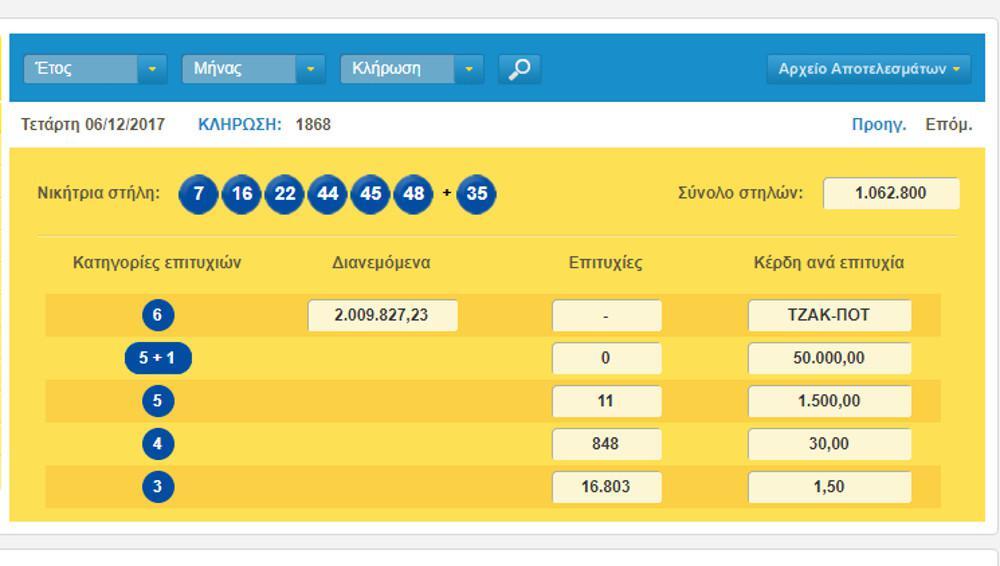
Task: Click the magnifying glass search icon
Action: point(519,69)
